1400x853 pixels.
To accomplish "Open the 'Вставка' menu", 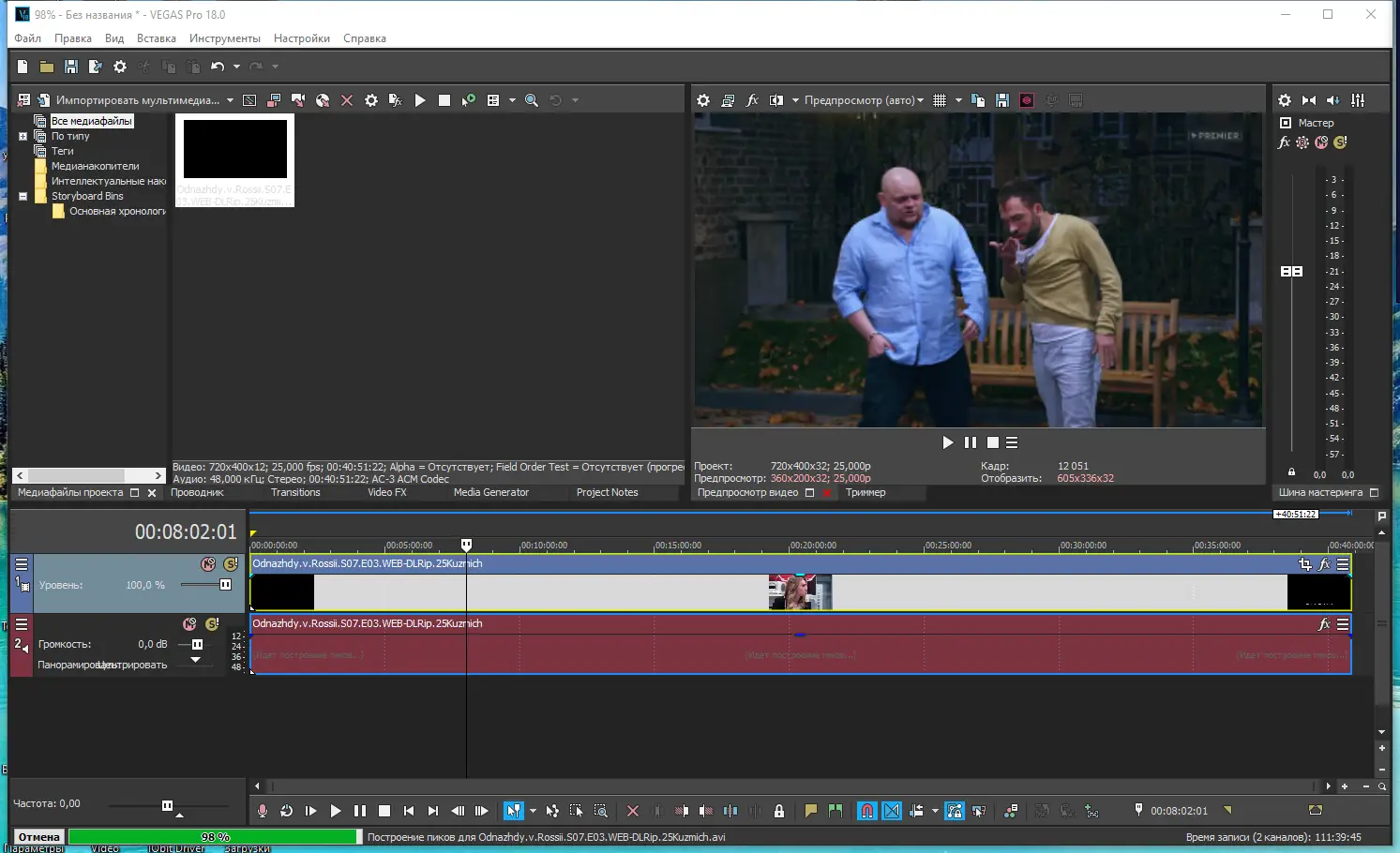I will point(156,38).
